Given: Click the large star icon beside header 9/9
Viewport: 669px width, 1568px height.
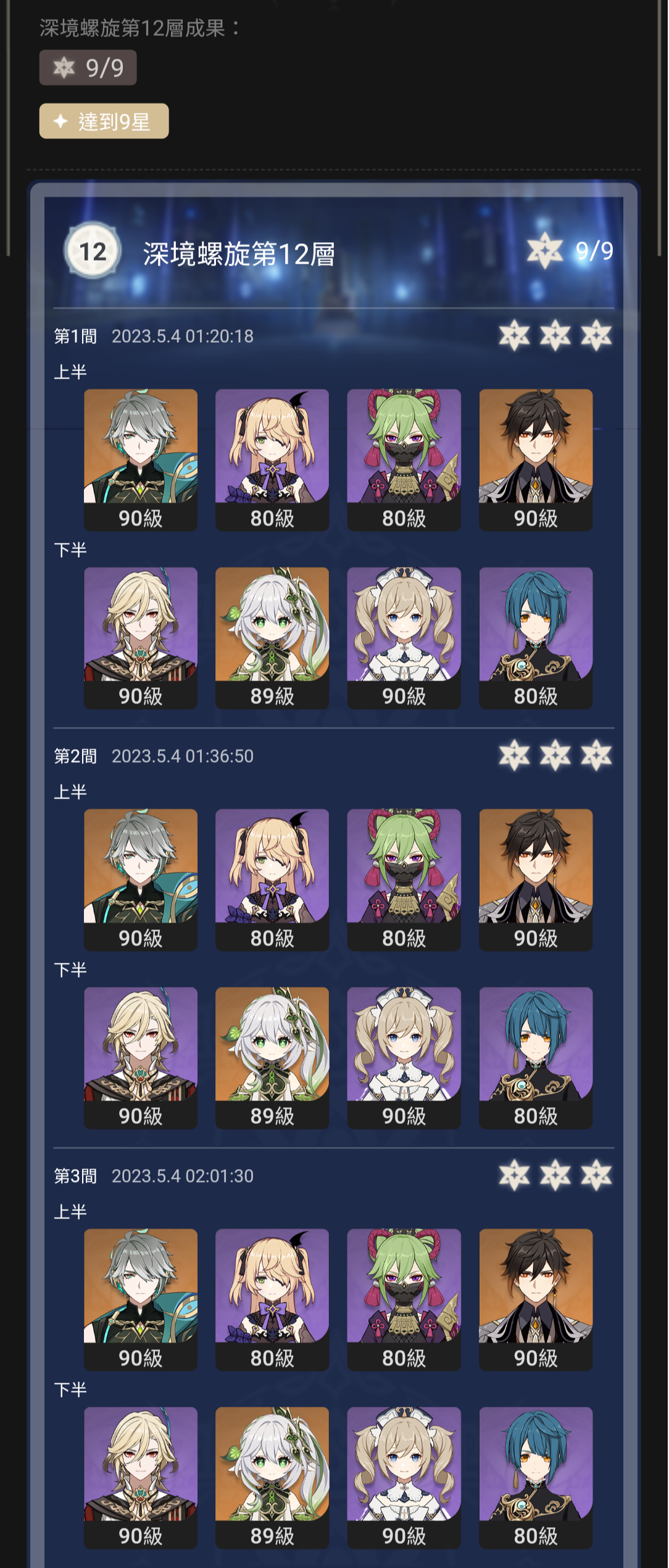Looking at the screenshot, I should point(545,251).
